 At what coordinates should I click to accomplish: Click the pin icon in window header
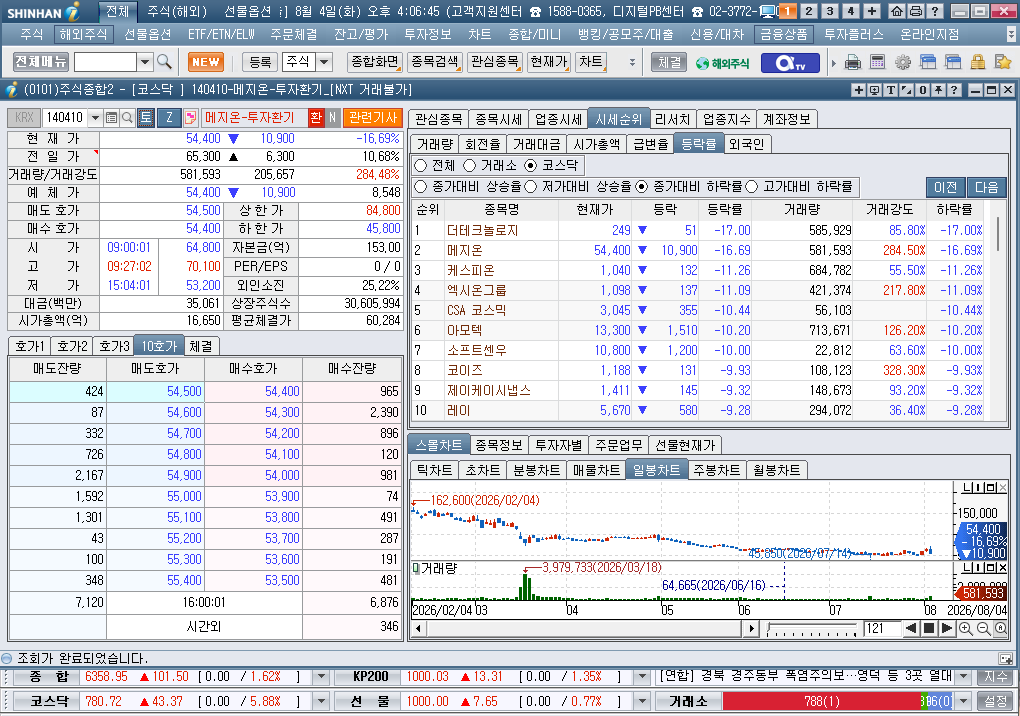click(939, 90)
